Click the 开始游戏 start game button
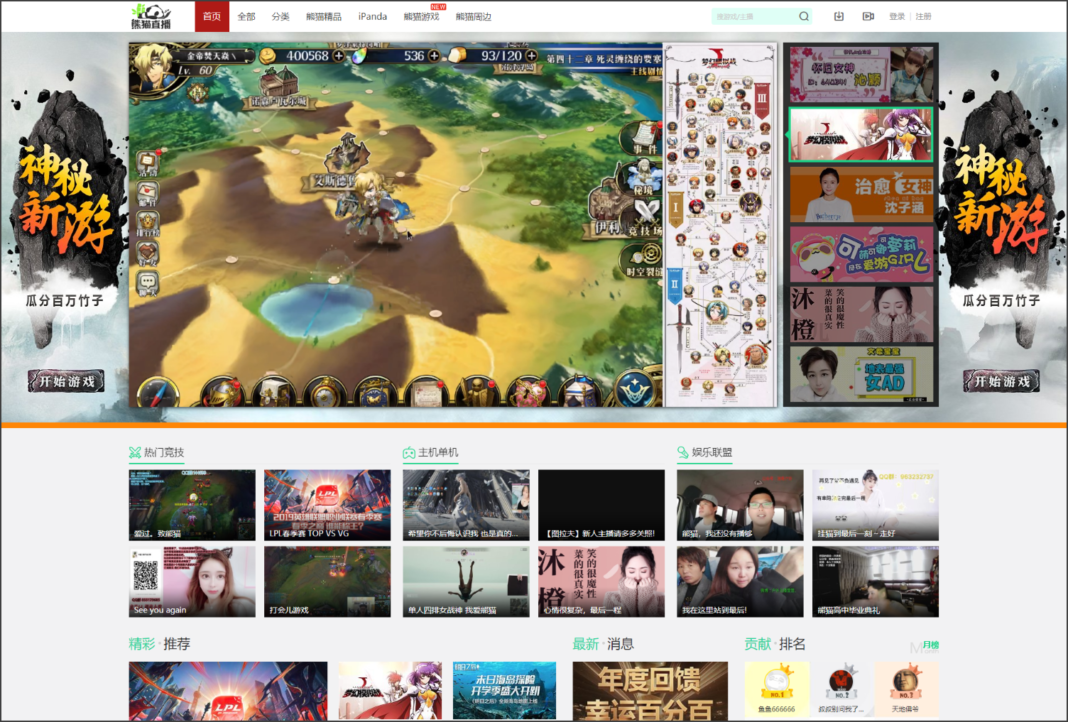The width and height of the screenshot is (1068, 722). [64, 381]
